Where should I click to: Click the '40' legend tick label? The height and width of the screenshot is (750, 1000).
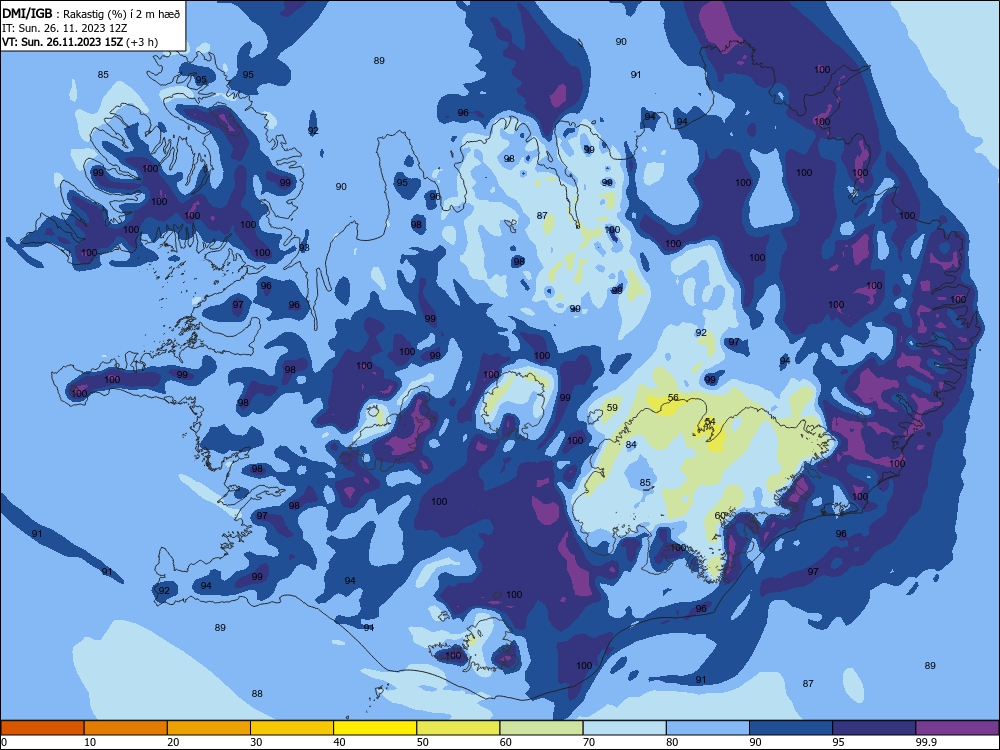pos(339,742)
